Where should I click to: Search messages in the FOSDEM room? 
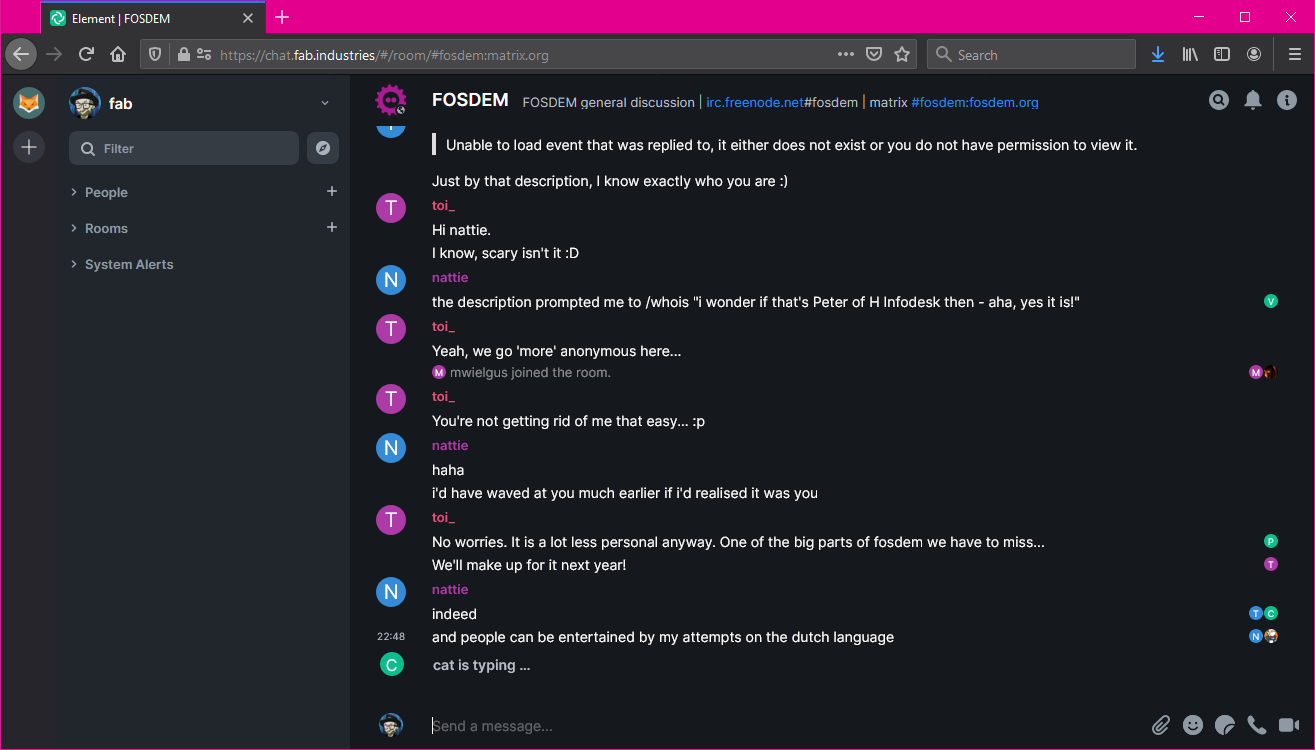click(1218, 100)
